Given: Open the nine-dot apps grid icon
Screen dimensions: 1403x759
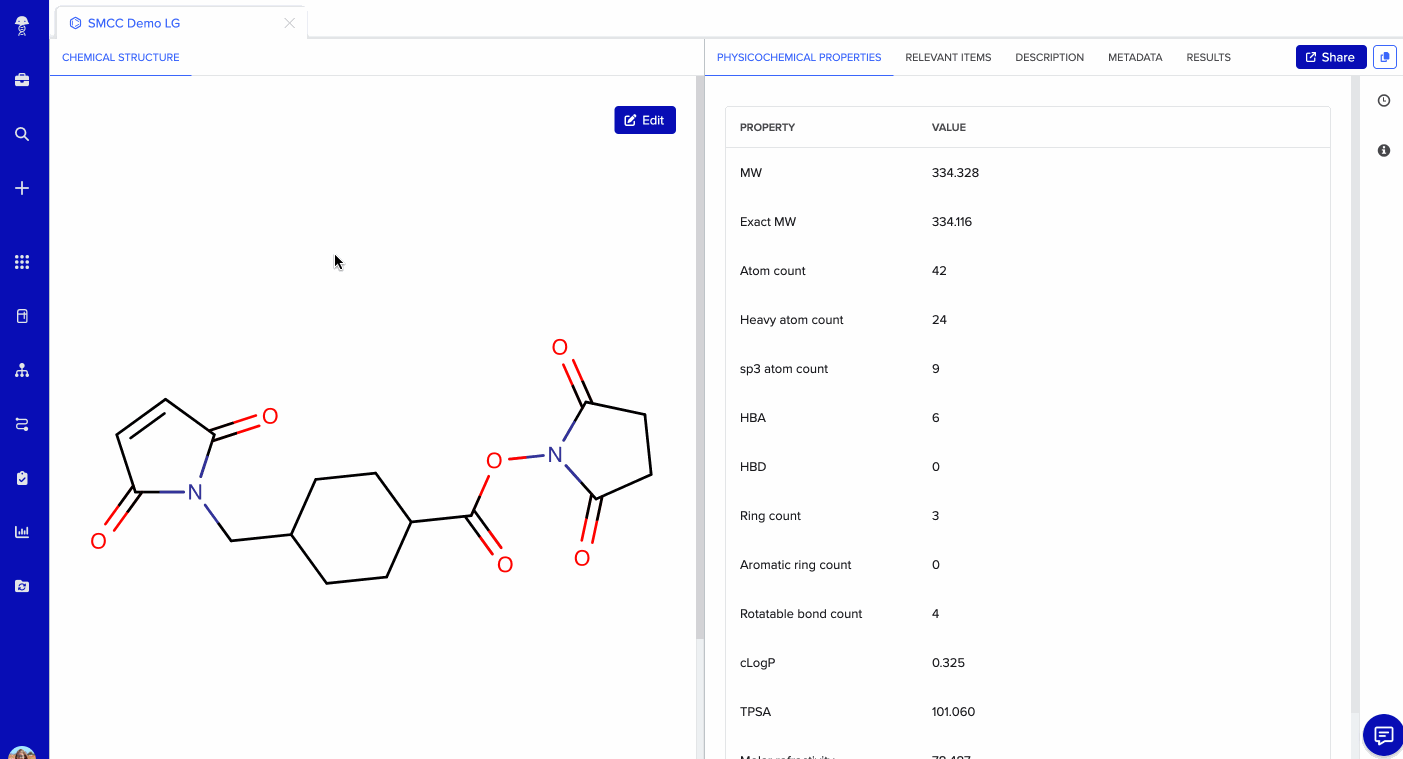Looking at the screenshot, I should coord(22,262).
